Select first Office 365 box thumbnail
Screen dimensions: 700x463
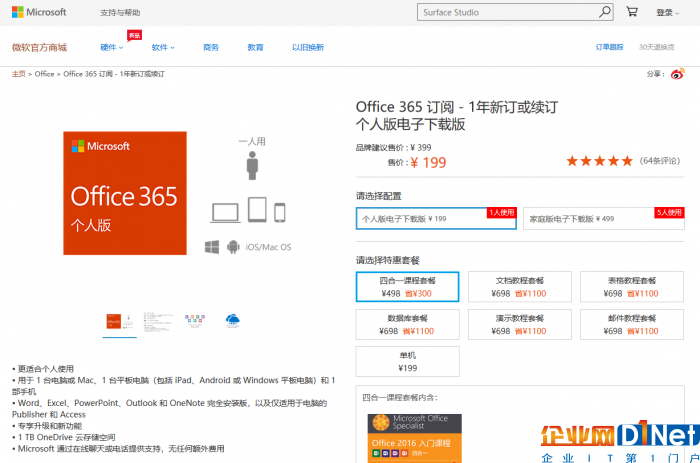[x=120, y=321]
